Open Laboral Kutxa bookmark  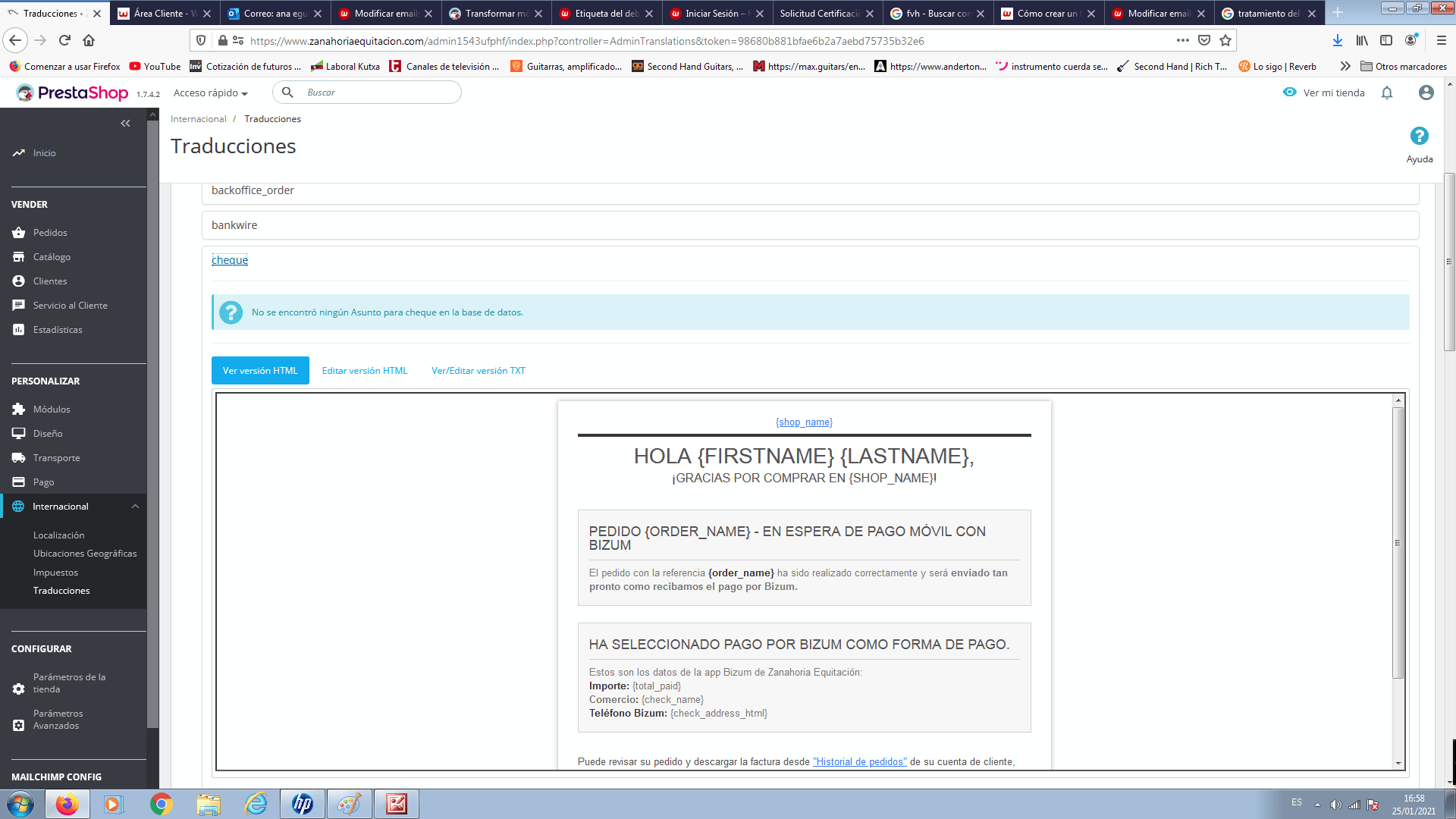pos(345,66)
